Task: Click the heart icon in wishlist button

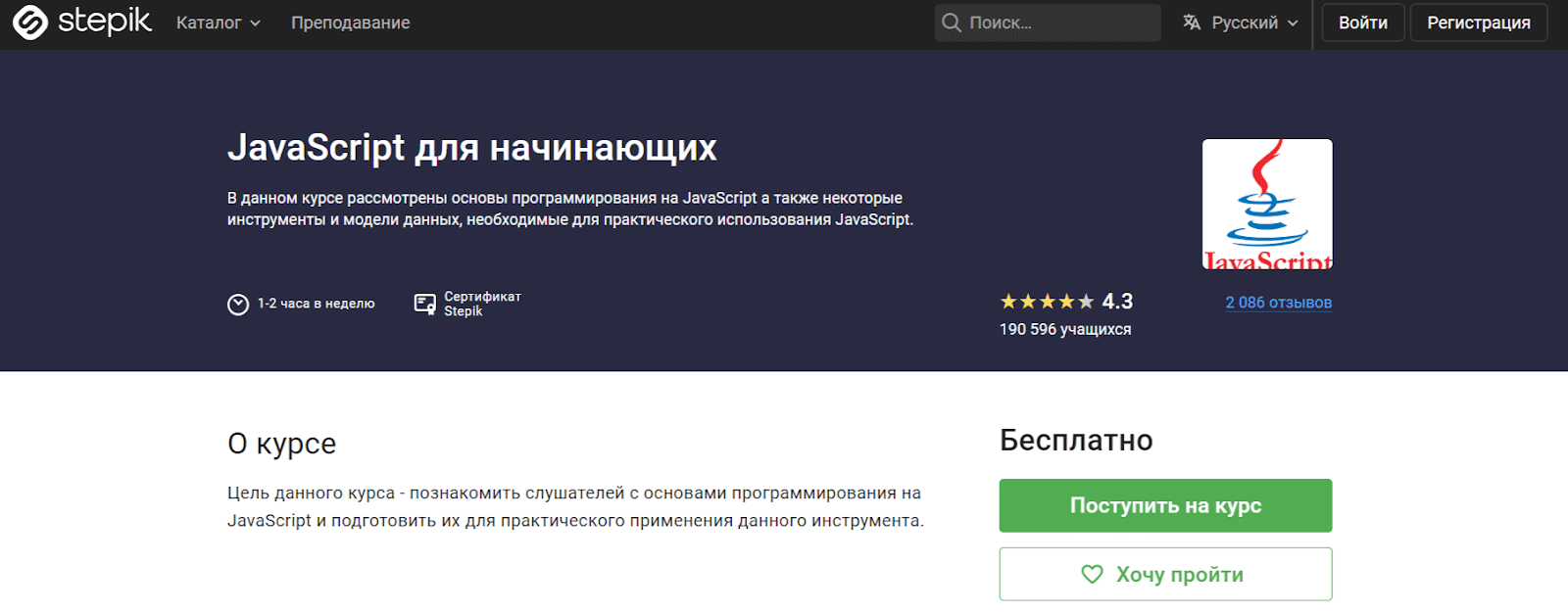Action: pyautogui.click(x=1092, y=575)
